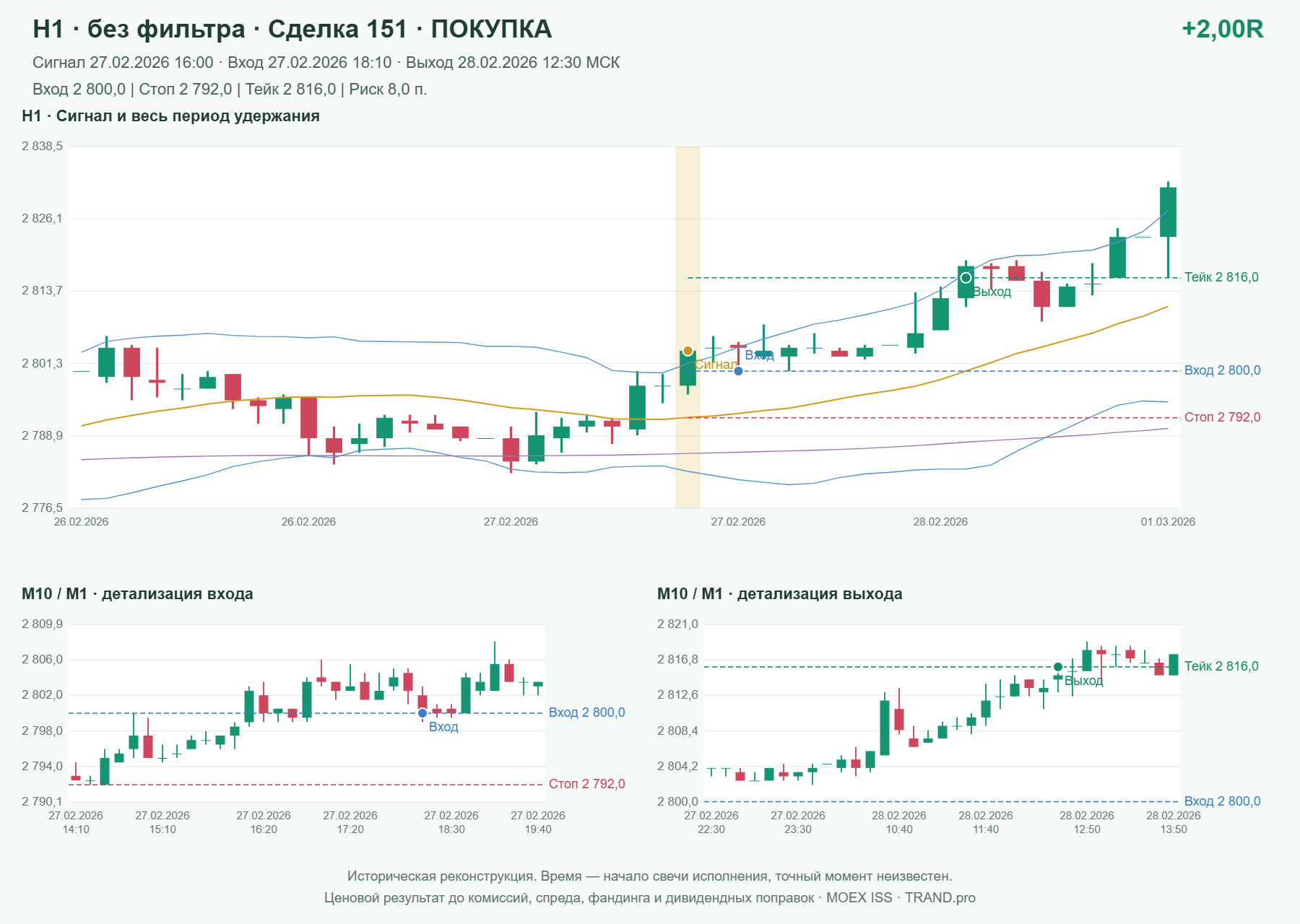This screenshot has height=924, width=1300.
Task: Click the signal/entry/exit timestamps line
Action: 326,63
